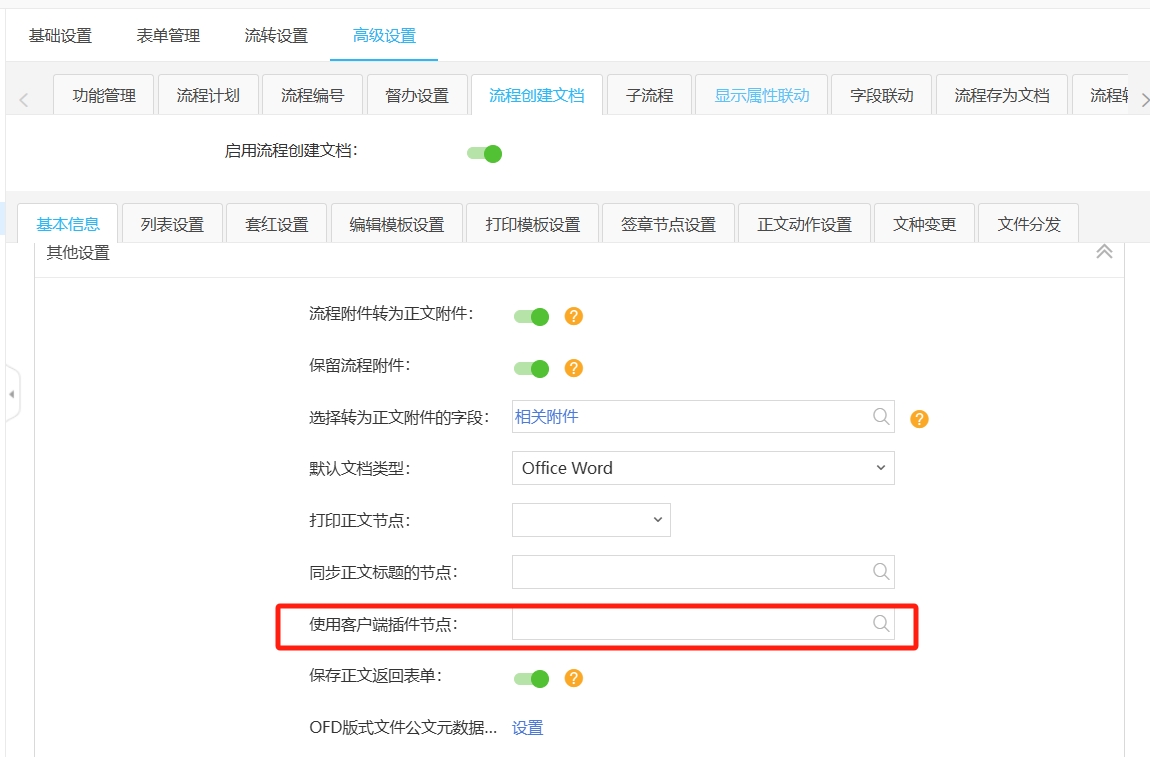Click search icon in 使用客户端插件节点 field
The width and height of the screenshot is (1150, 757).
(881, 624)
